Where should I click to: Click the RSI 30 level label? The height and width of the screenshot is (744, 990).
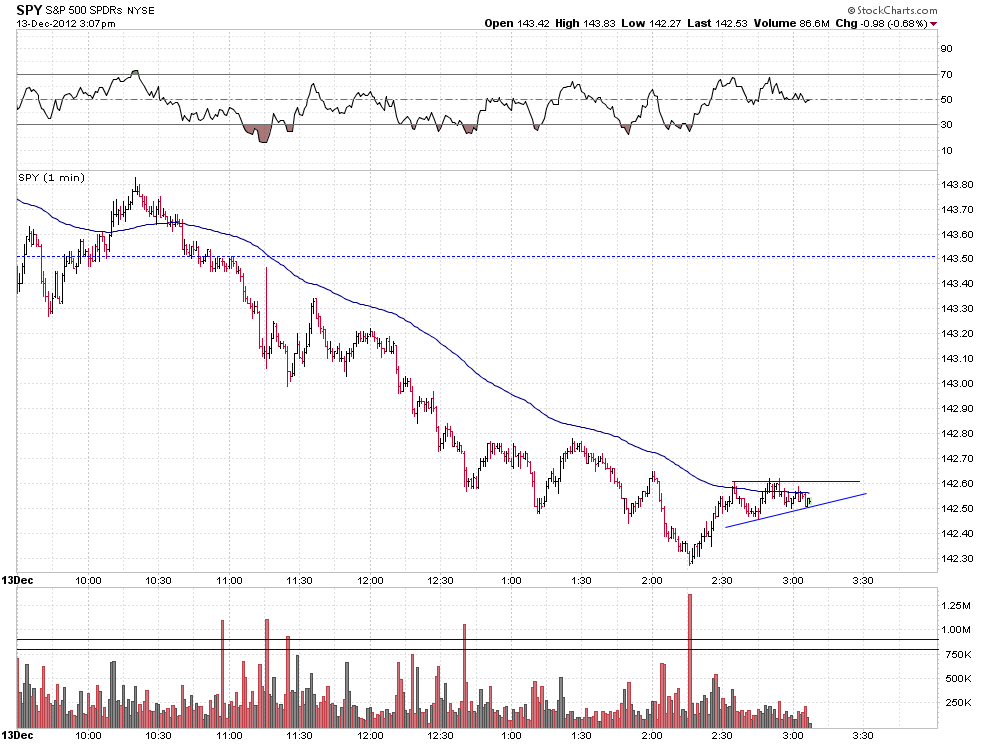(946, 125)
